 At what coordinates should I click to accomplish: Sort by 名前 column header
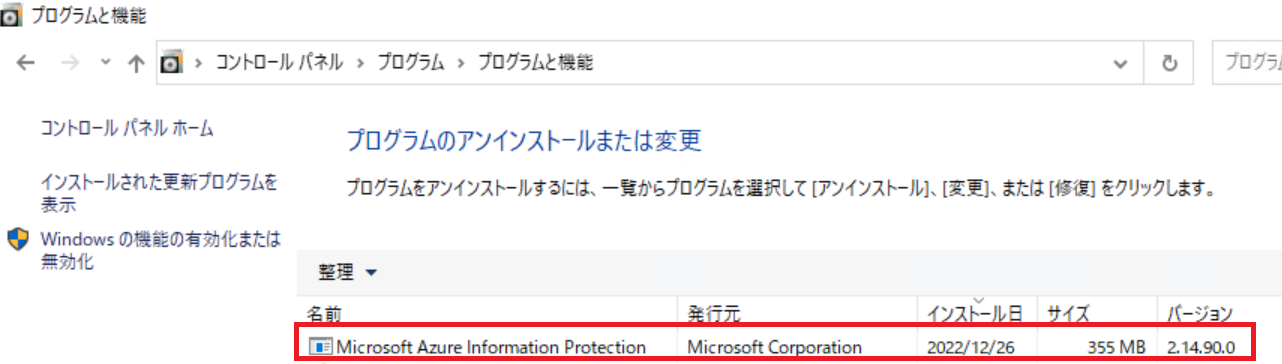coord(324,313)
